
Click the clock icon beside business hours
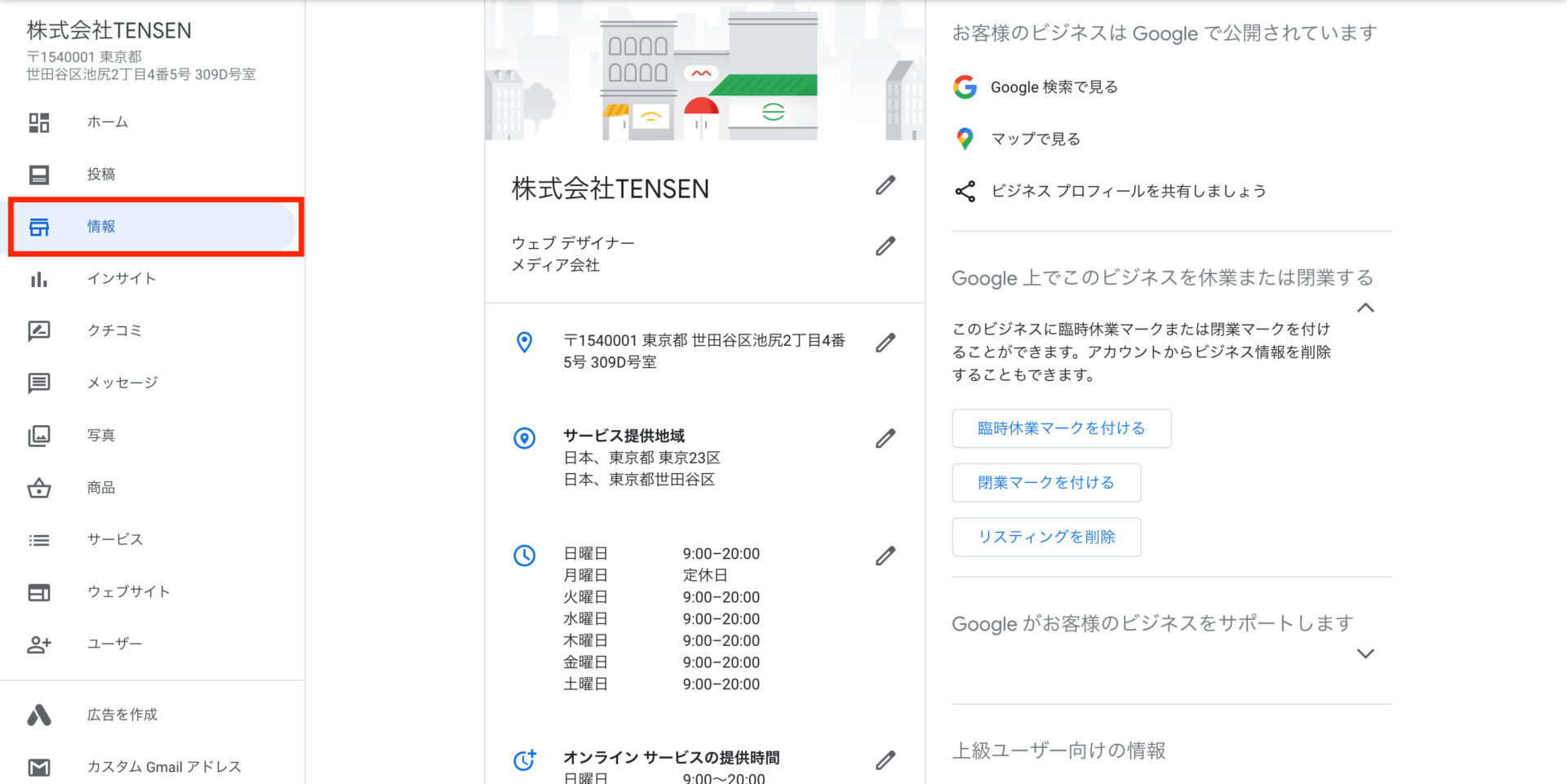pos(525,556)
